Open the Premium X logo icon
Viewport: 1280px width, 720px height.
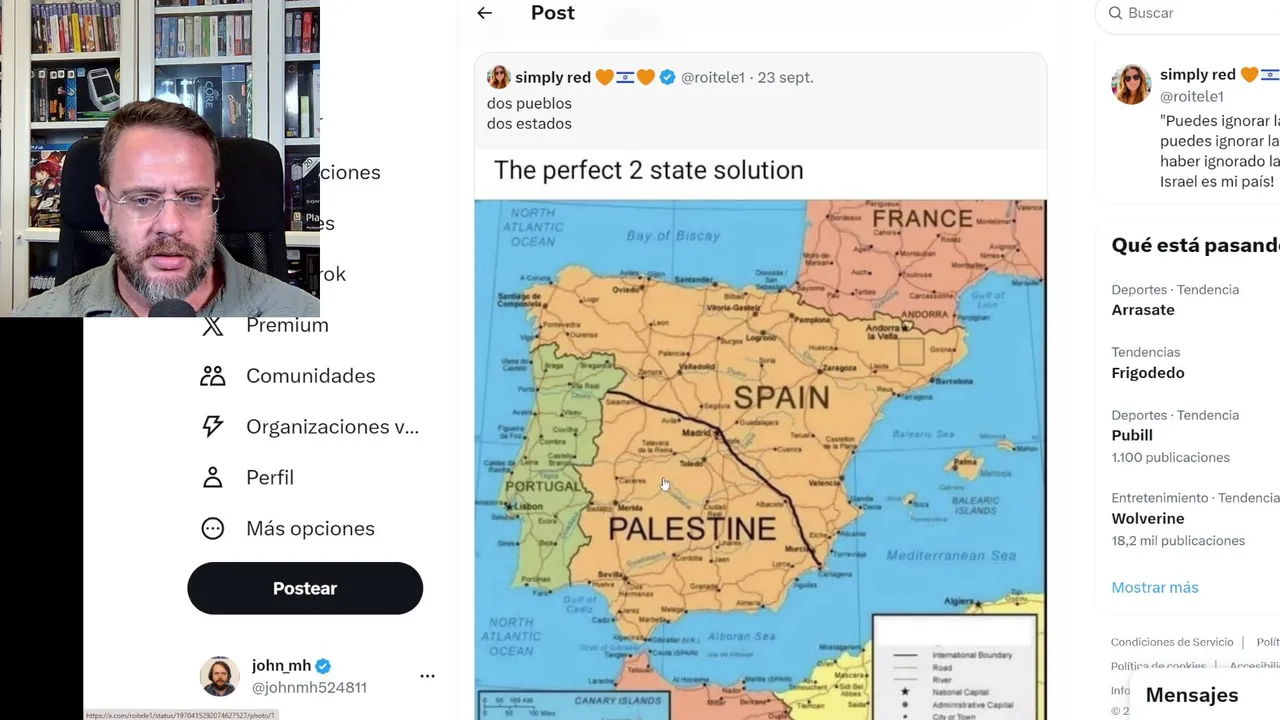pos(213,325)
